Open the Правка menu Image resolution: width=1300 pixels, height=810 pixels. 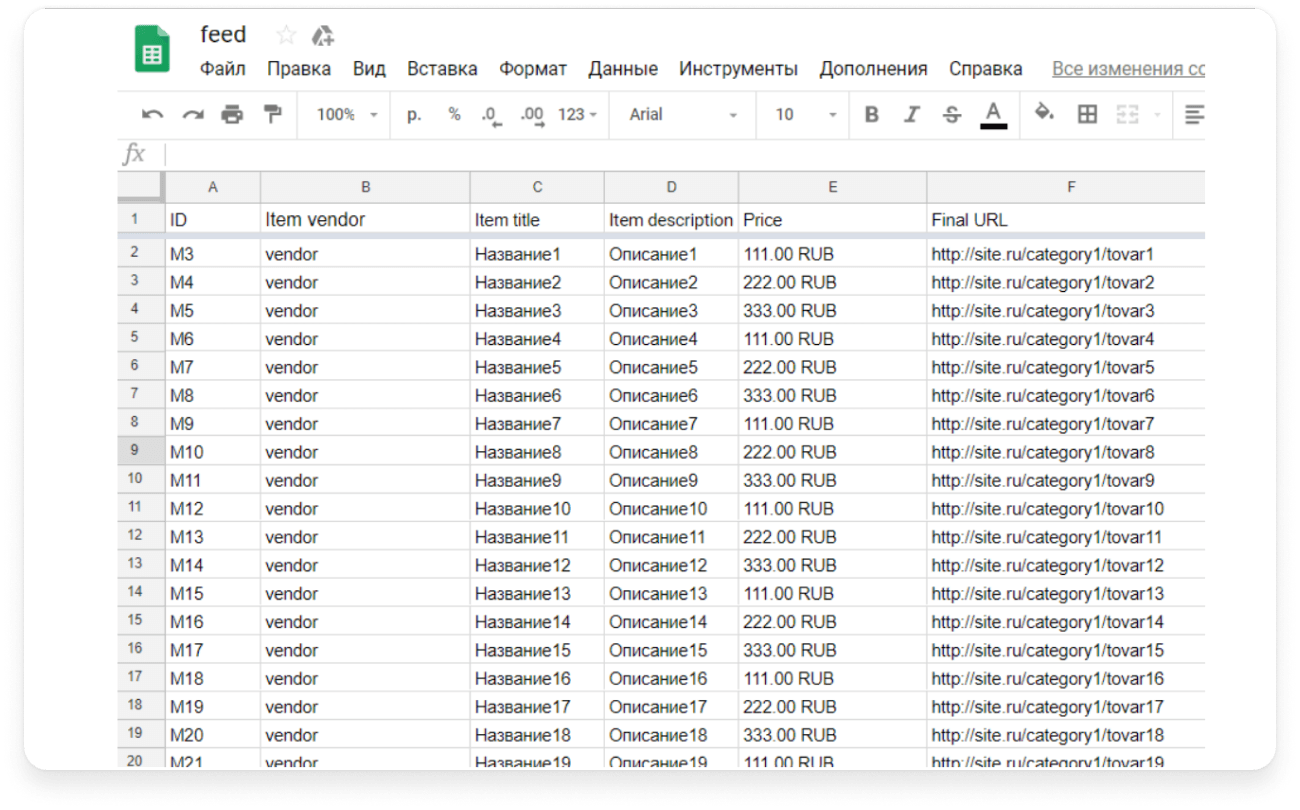pyautogui.click(x=299, y=69)
